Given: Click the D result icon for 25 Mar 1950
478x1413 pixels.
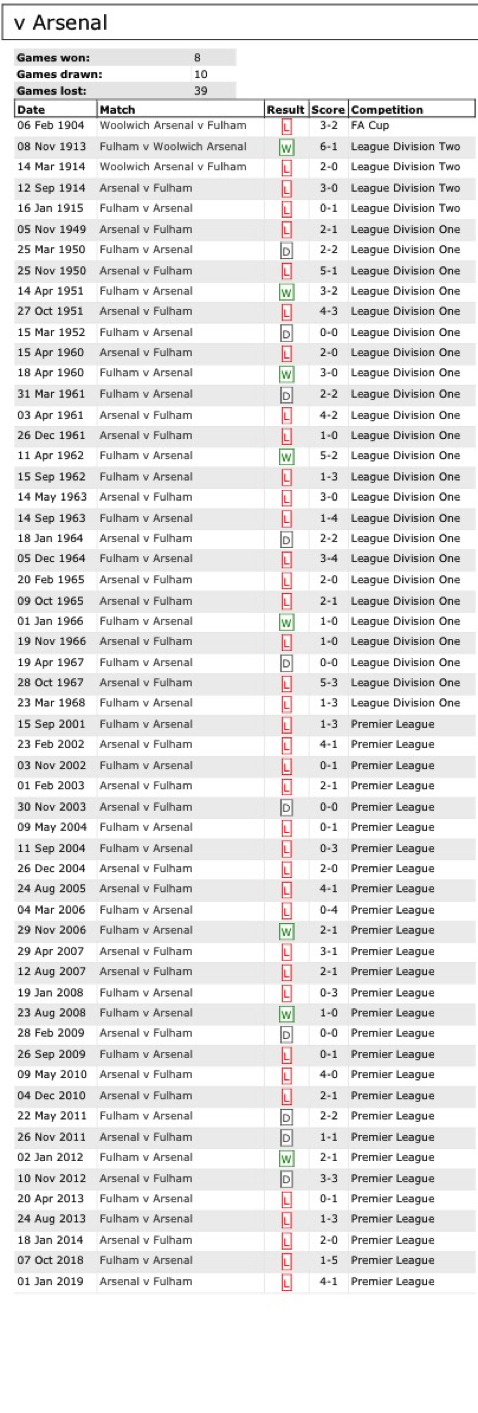Looking at the screenshot, I should coord(286,250).
